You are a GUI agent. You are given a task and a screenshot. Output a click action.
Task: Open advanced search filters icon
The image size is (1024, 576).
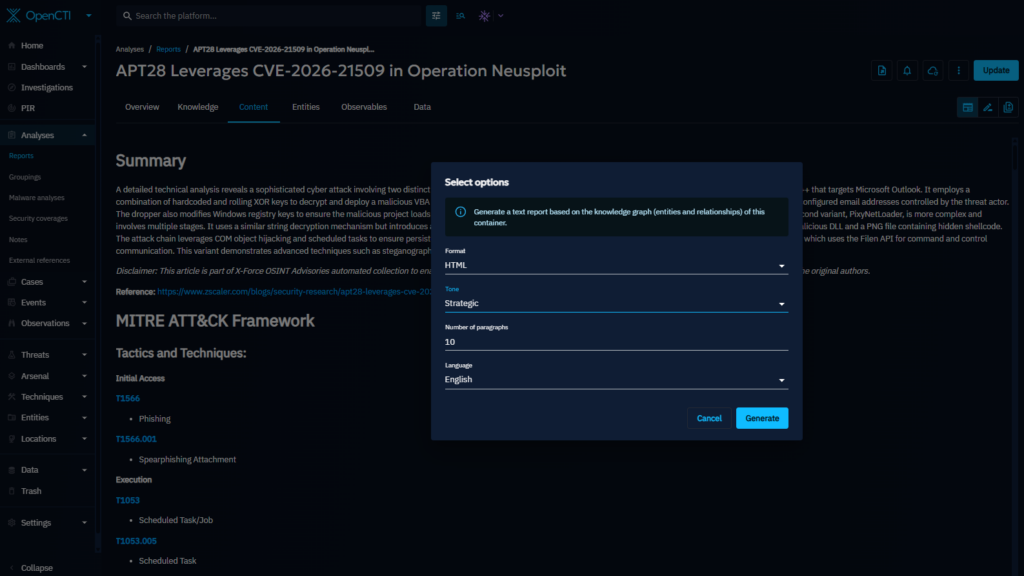pos(436,16)
